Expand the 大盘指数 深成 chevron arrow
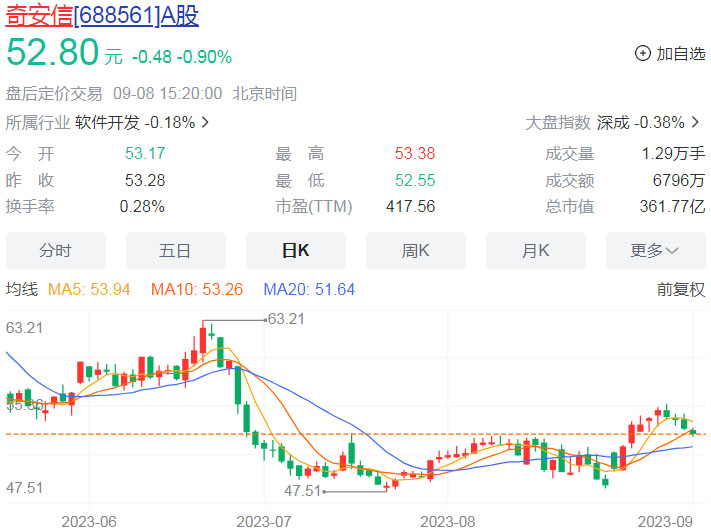 (x=695, y=122)
